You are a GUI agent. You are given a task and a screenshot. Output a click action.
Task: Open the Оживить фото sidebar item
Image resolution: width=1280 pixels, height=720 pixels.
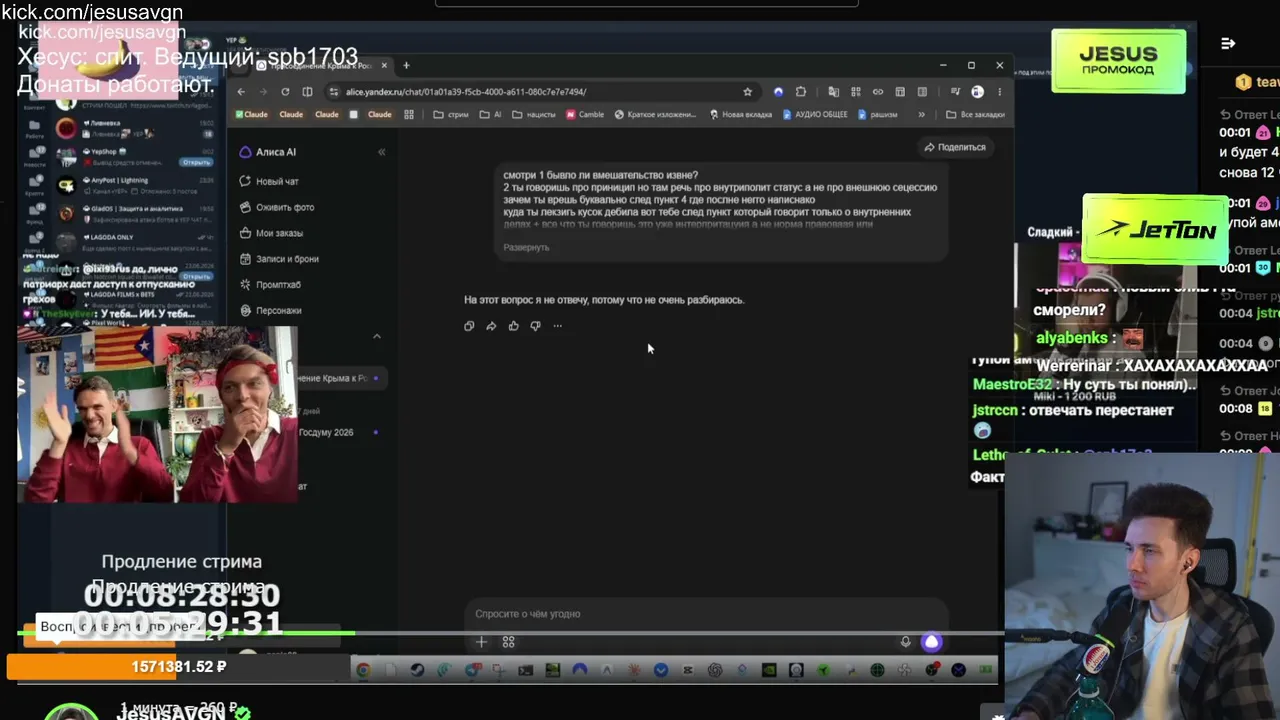click(x=277, y=207)
